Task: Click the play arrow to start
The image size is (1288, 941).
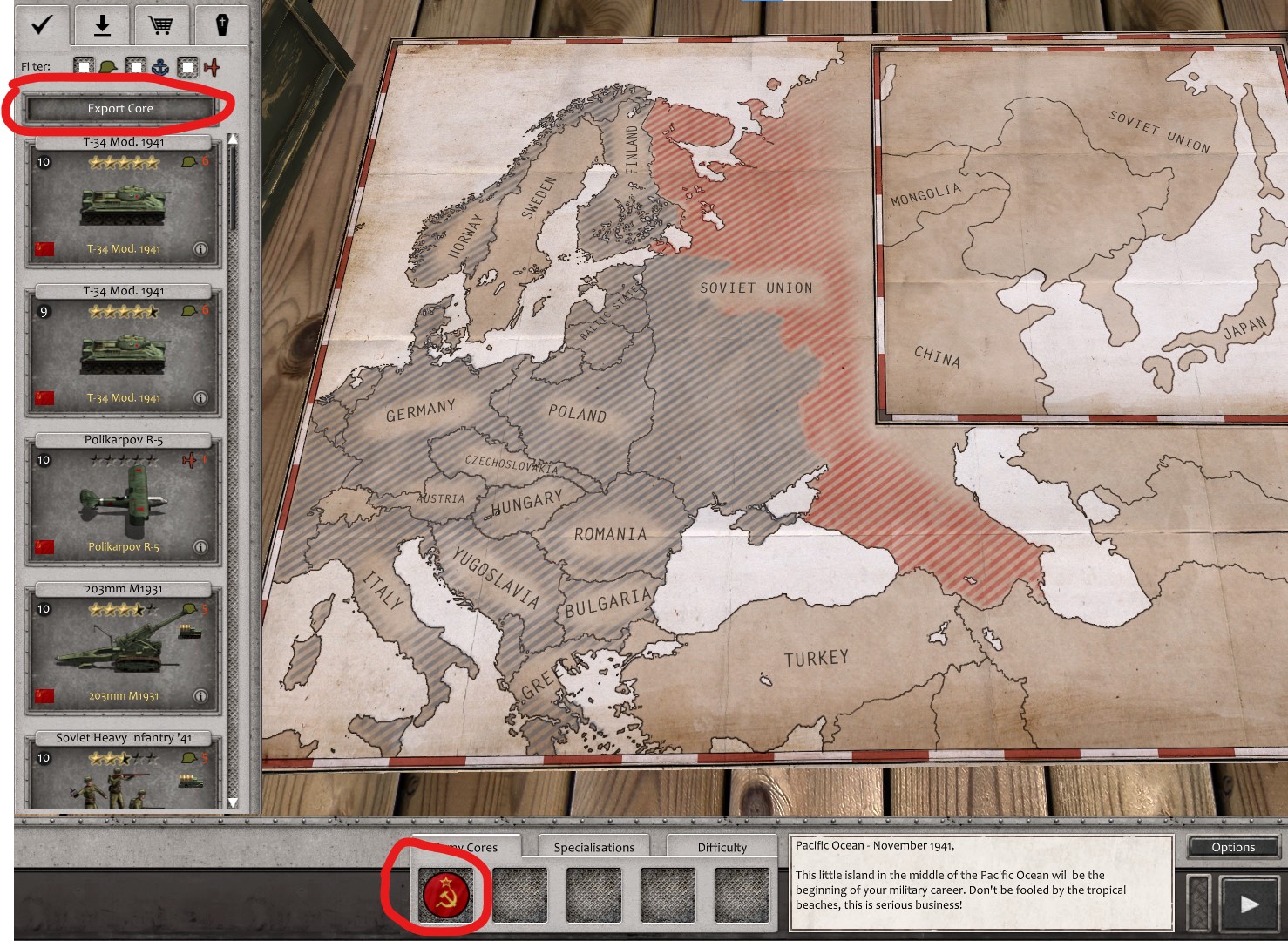Action: tap(1250, 904)
